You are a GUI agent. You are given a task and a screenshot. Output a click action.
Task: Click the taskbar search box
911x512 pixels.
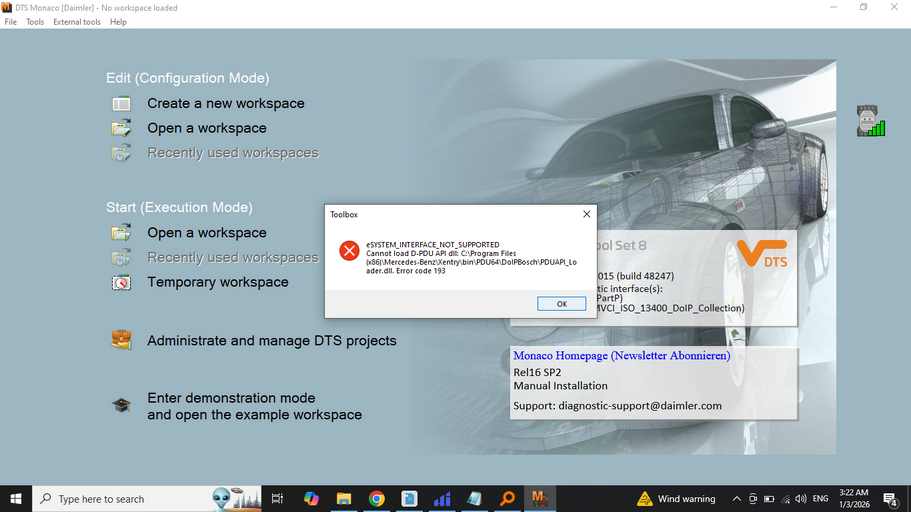click(x=146, y=499)
